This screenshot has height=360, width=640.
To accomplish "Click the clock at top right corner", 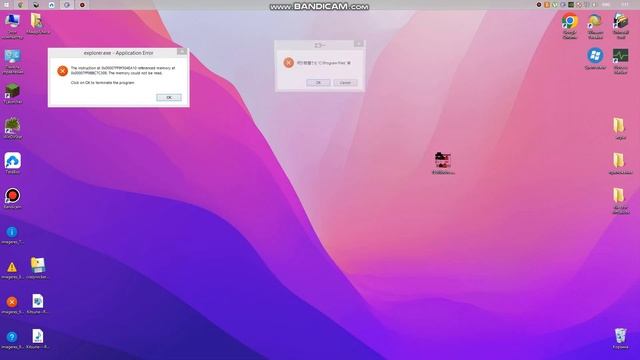I will click(624, 5).
